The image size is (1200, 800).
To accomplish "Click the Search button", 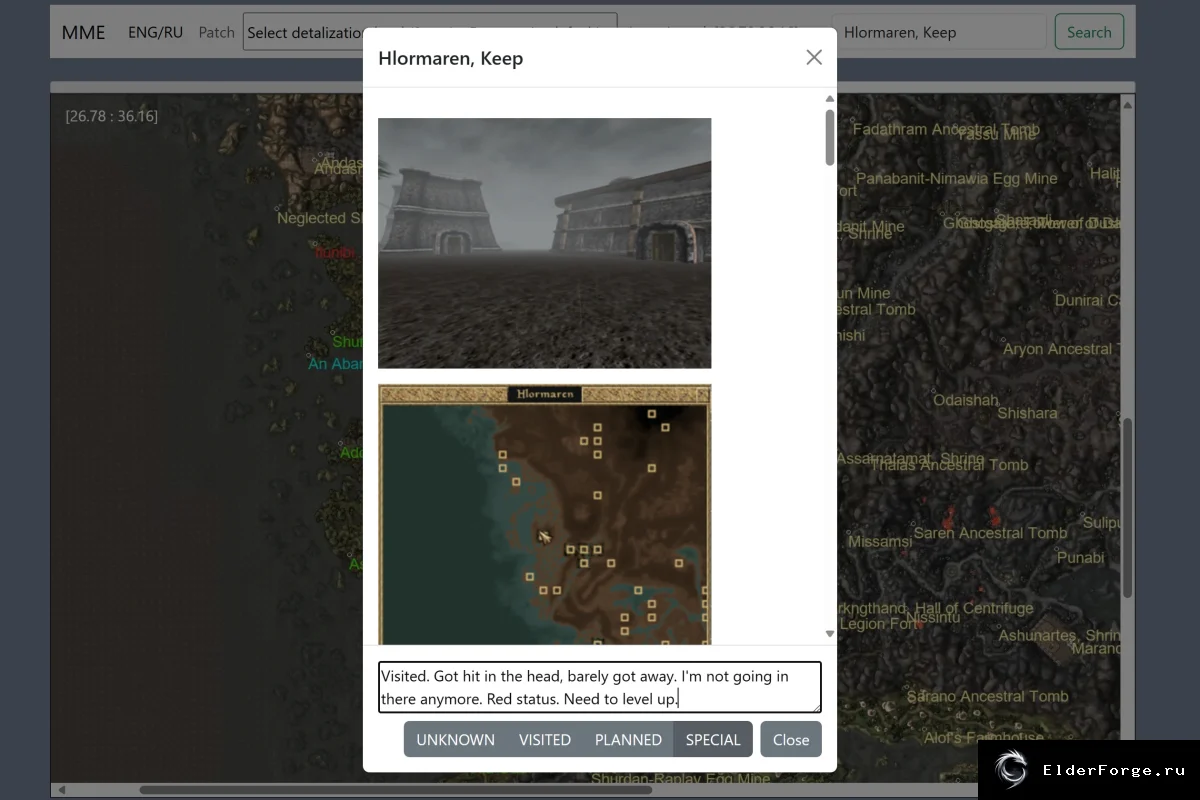I will tap(1089, 32).
